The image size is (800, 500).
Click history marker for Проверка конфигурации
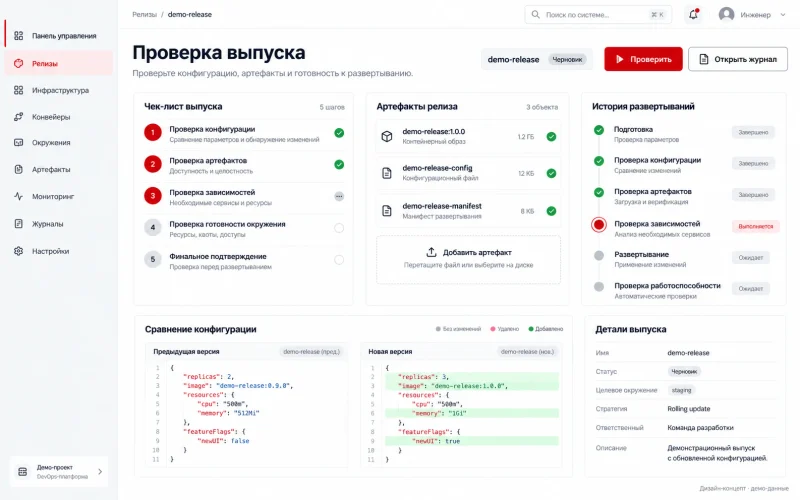pos(599,161)
